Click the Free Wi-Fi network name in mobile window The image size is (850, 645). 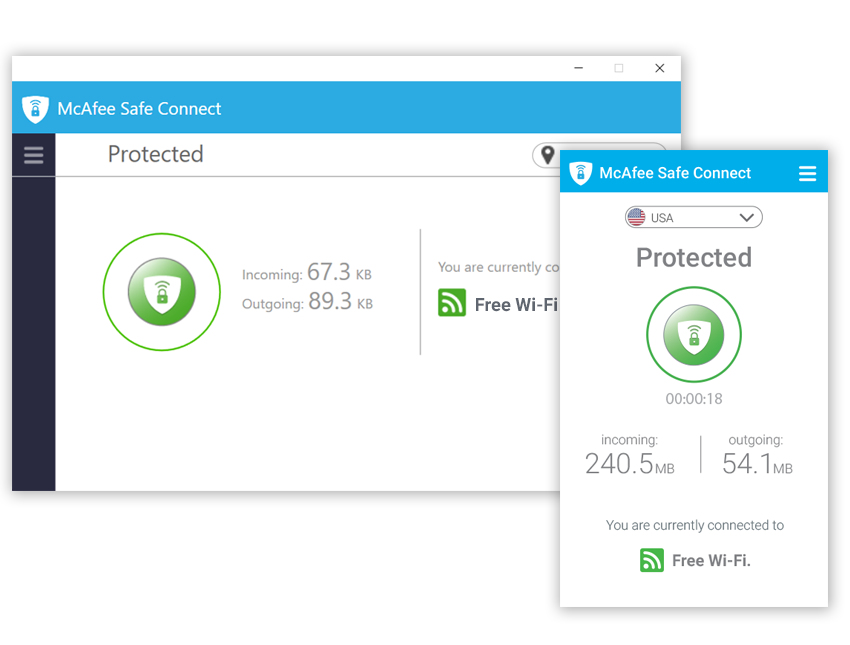pos(711,561)
